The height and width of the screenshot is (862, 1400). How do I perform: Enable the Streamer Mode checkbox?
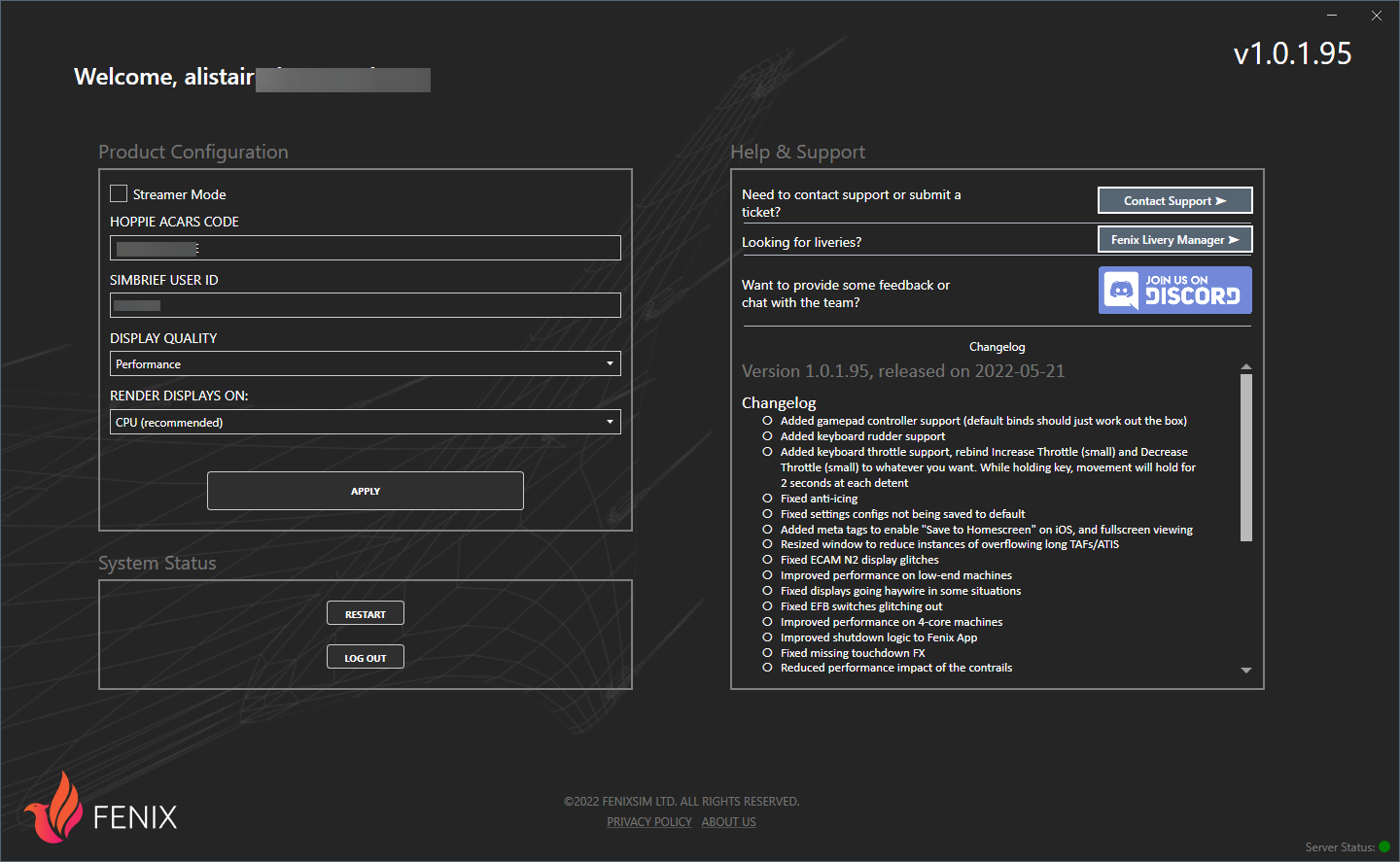[x=119, y=193]
